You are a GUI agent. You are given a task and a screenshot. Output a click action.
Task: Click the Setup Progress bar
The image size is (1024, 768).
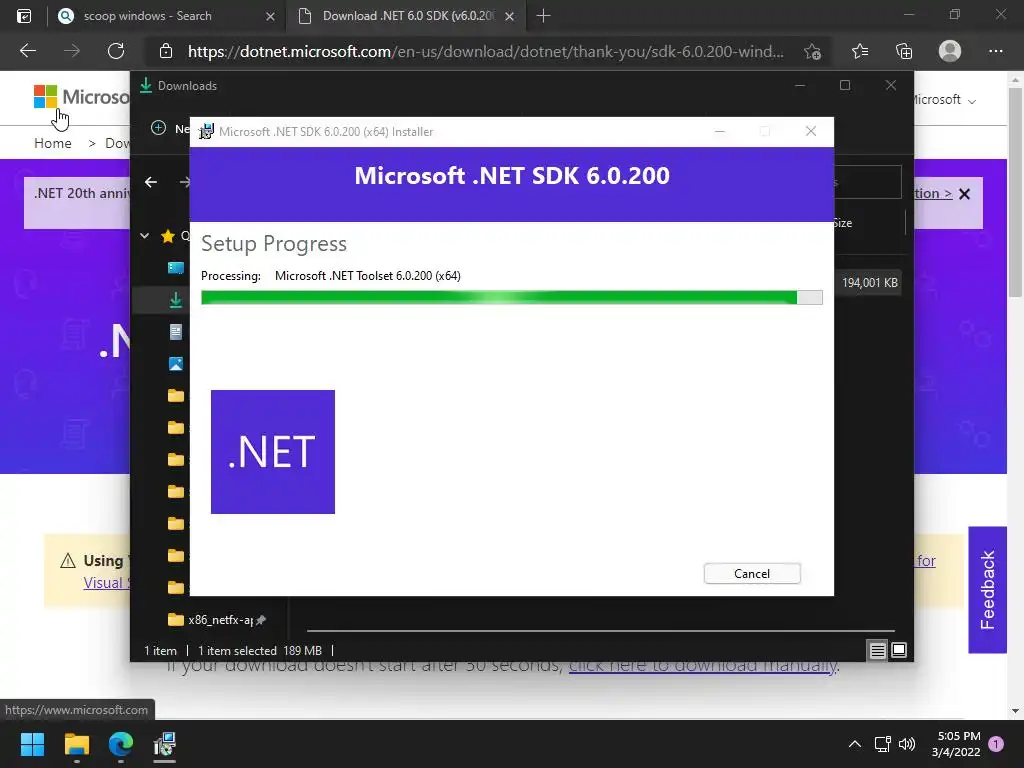[x=511, y=298]
